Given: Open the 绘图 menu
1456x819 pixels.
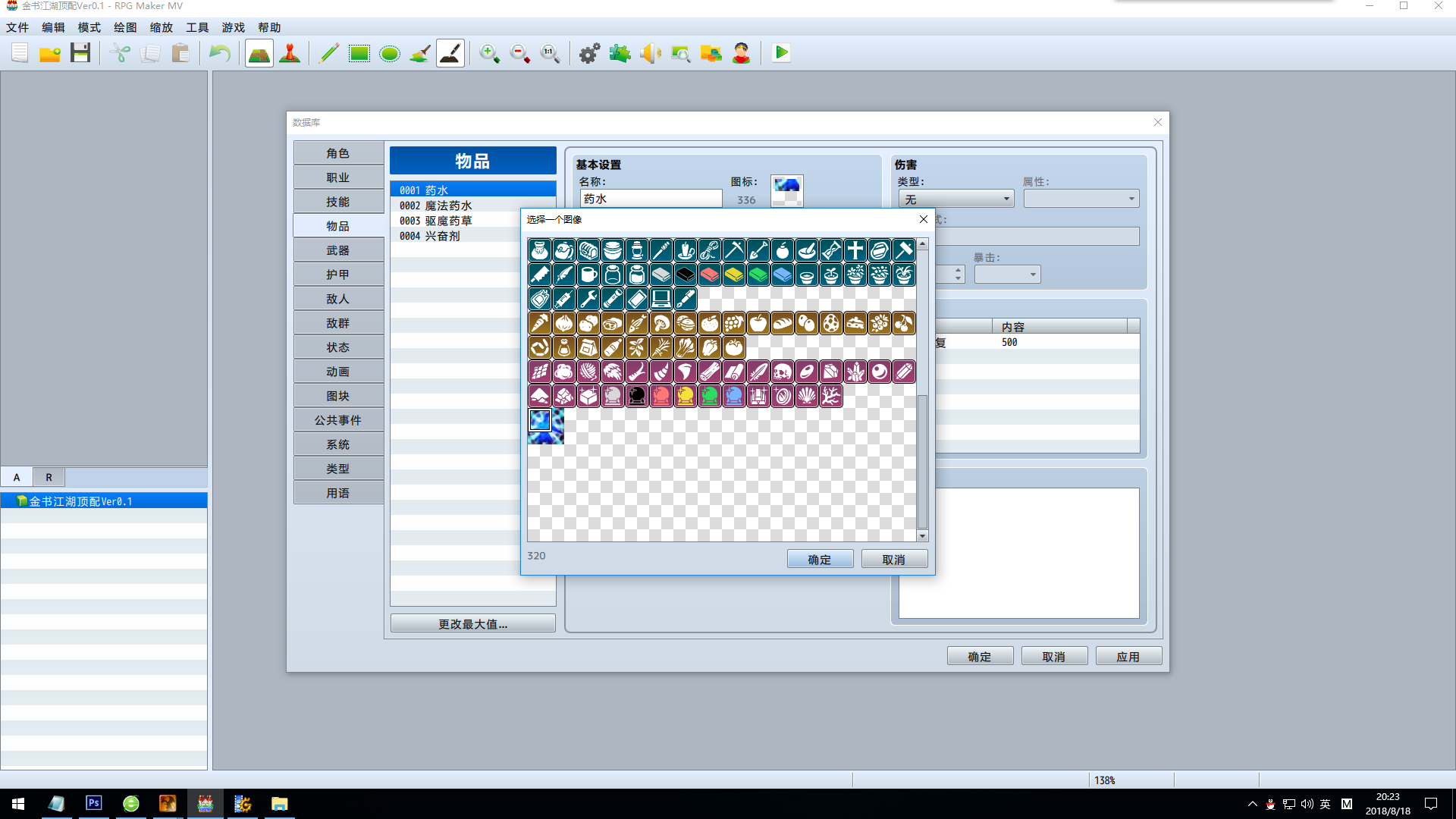Looking at the screenshot, I should point(125,27).
